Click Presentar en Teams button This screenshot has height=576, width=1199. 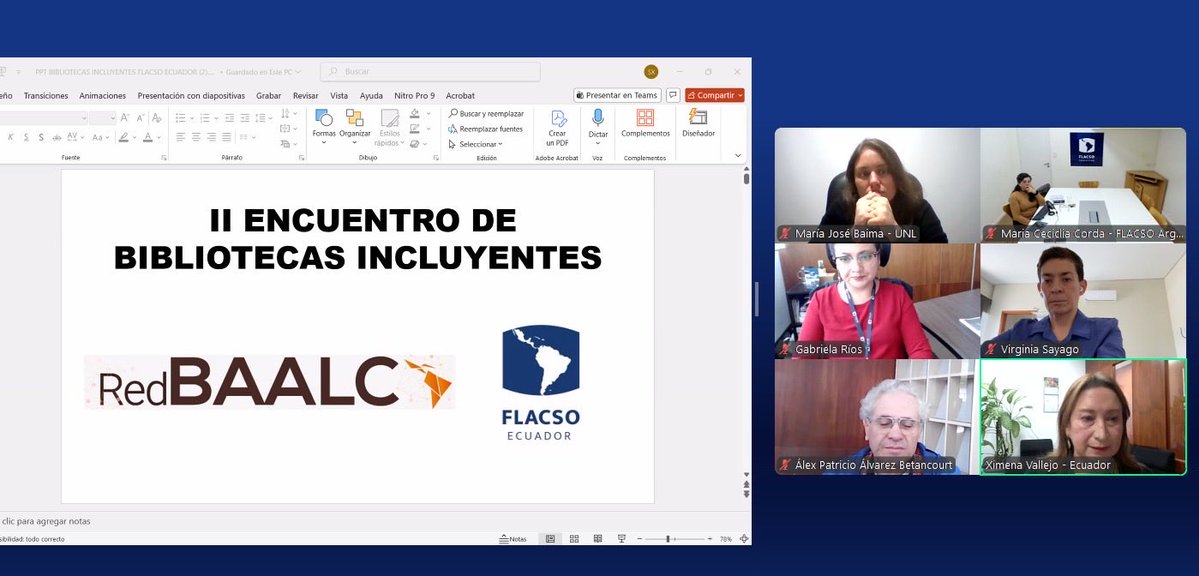tap(617, 96)
